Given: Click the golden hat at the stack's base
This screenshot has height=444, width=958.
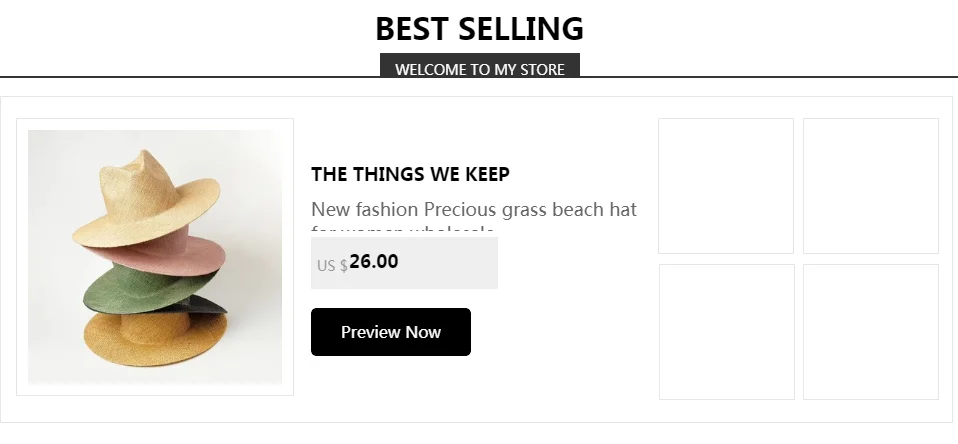Looking at the screenshot, I should coord(155,339).
